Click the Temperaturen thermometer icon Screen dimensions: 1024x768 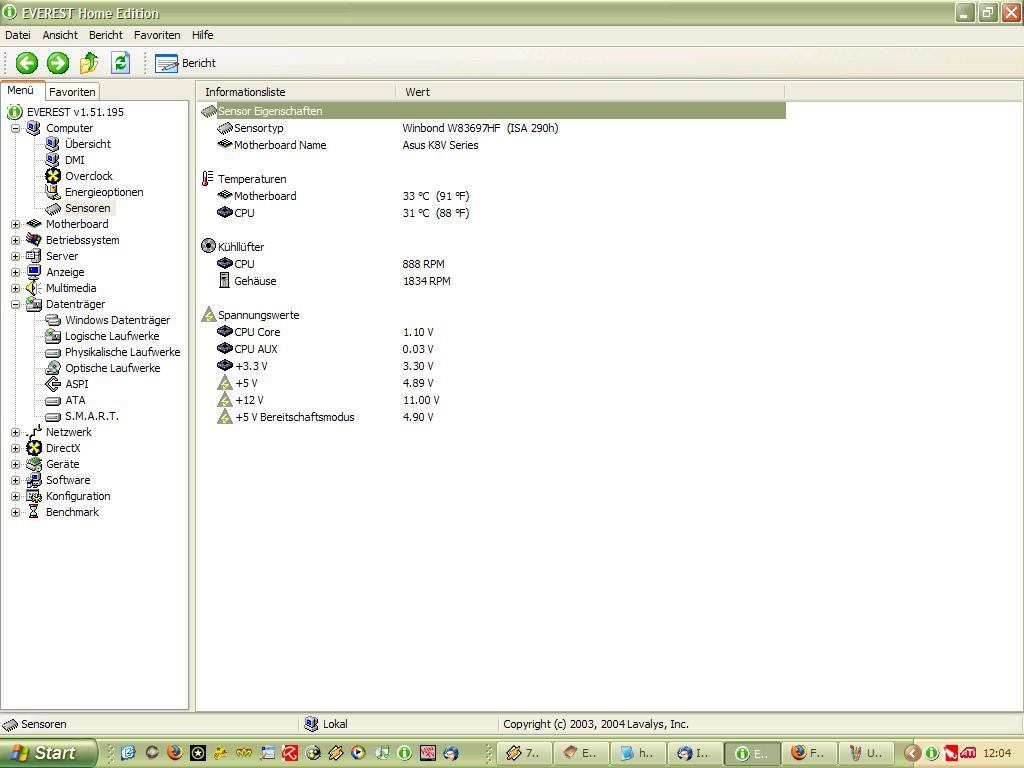tap(208, 179)
